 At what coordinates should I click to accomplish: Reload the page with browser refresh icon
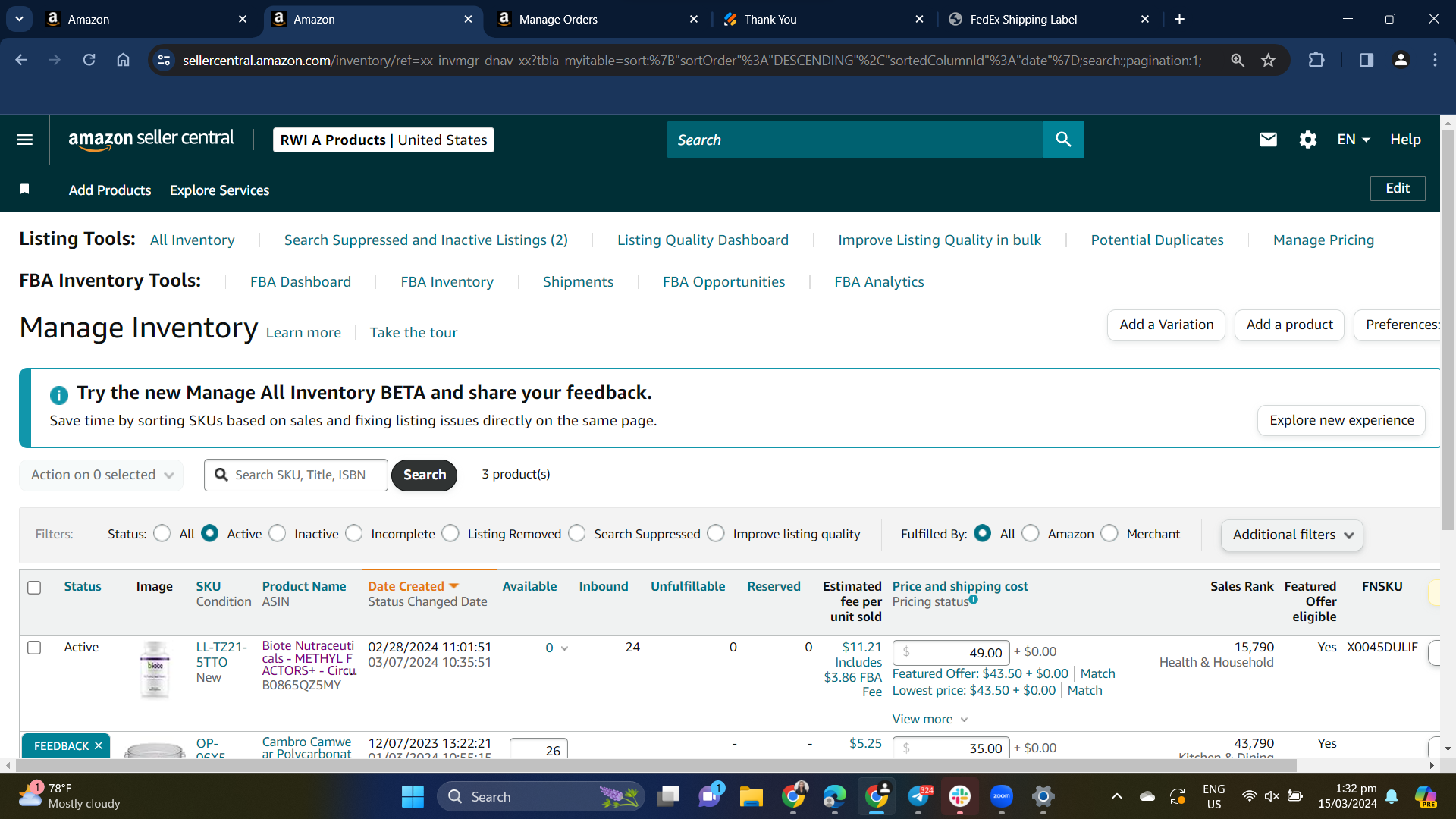pyautogui.click(x=89, y=60)
